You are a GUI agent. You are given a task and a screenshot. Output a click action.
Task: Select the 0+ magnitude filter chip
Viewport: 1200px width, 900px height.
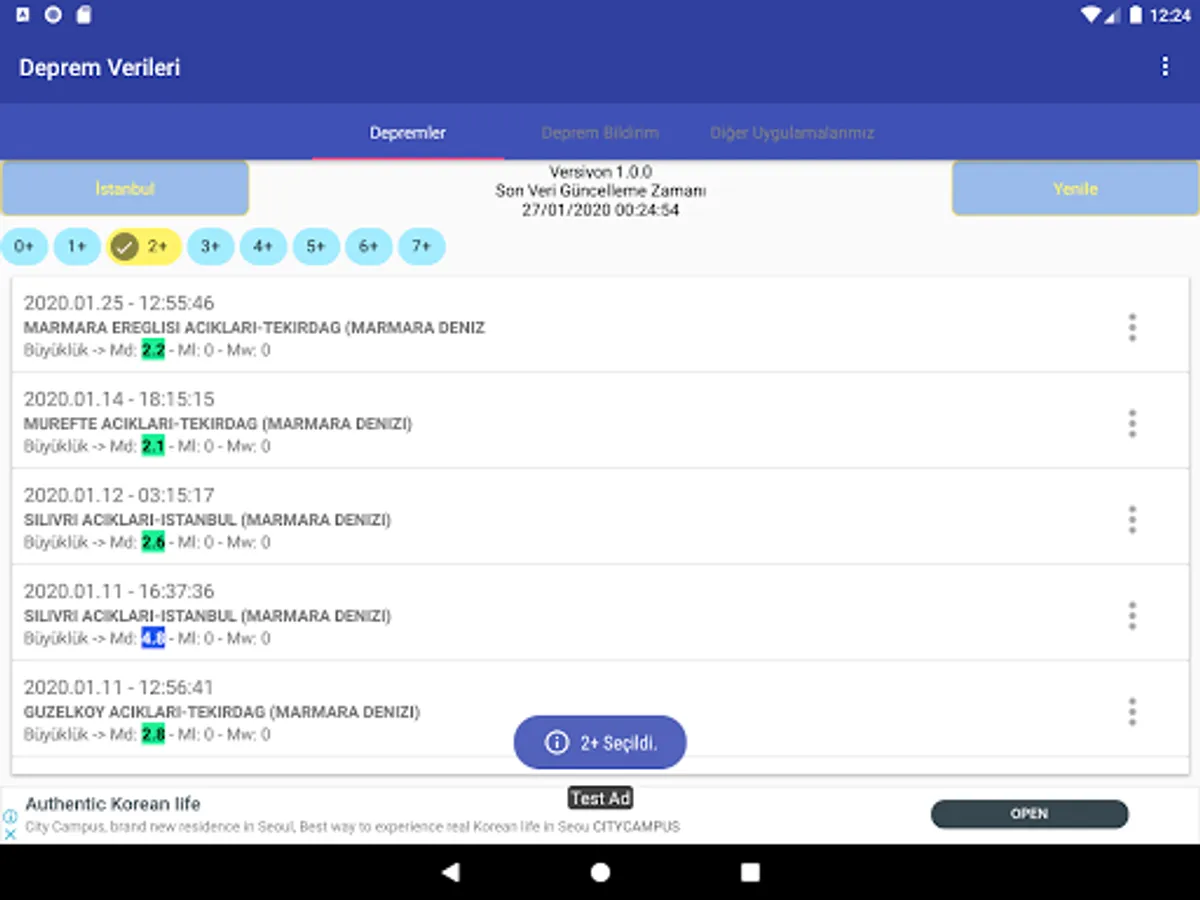coord(24,246)
